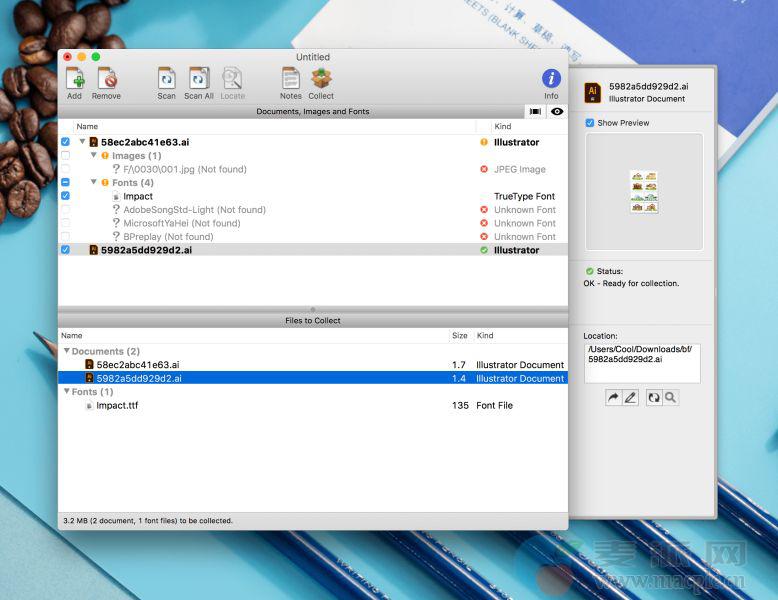The width and height of the screenshot is (778, 600).
Task: Click the document preview thumbnail
Action: (643, 191)
